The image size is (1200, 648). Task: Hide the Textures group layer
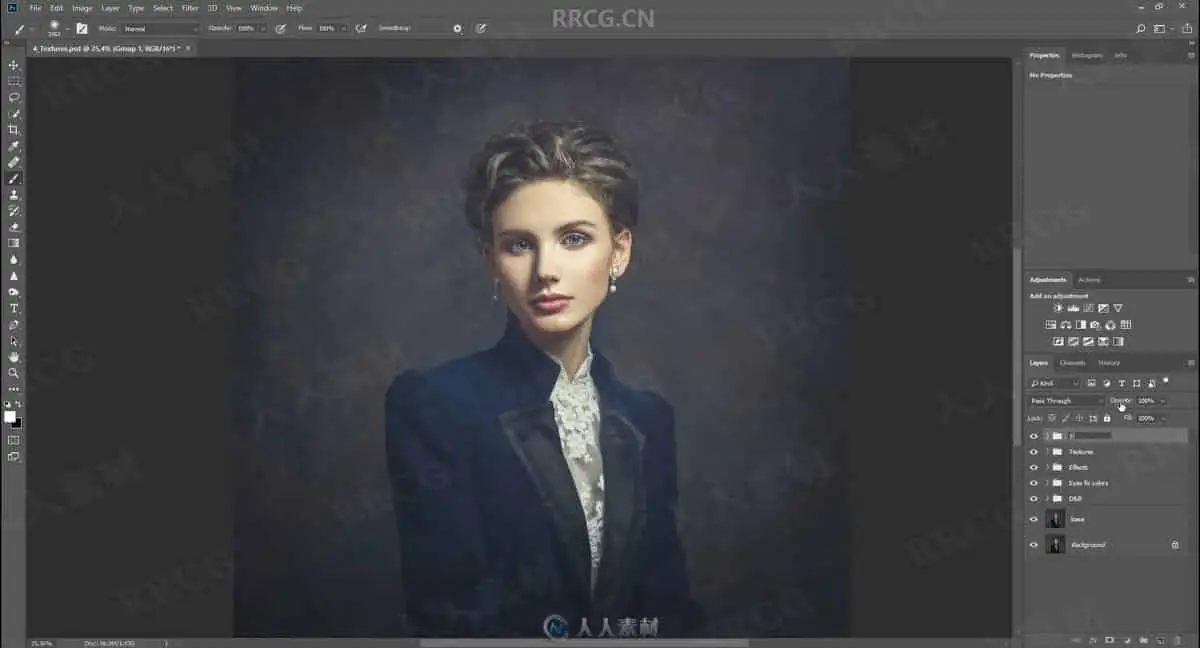click(x=1034, y=452)
